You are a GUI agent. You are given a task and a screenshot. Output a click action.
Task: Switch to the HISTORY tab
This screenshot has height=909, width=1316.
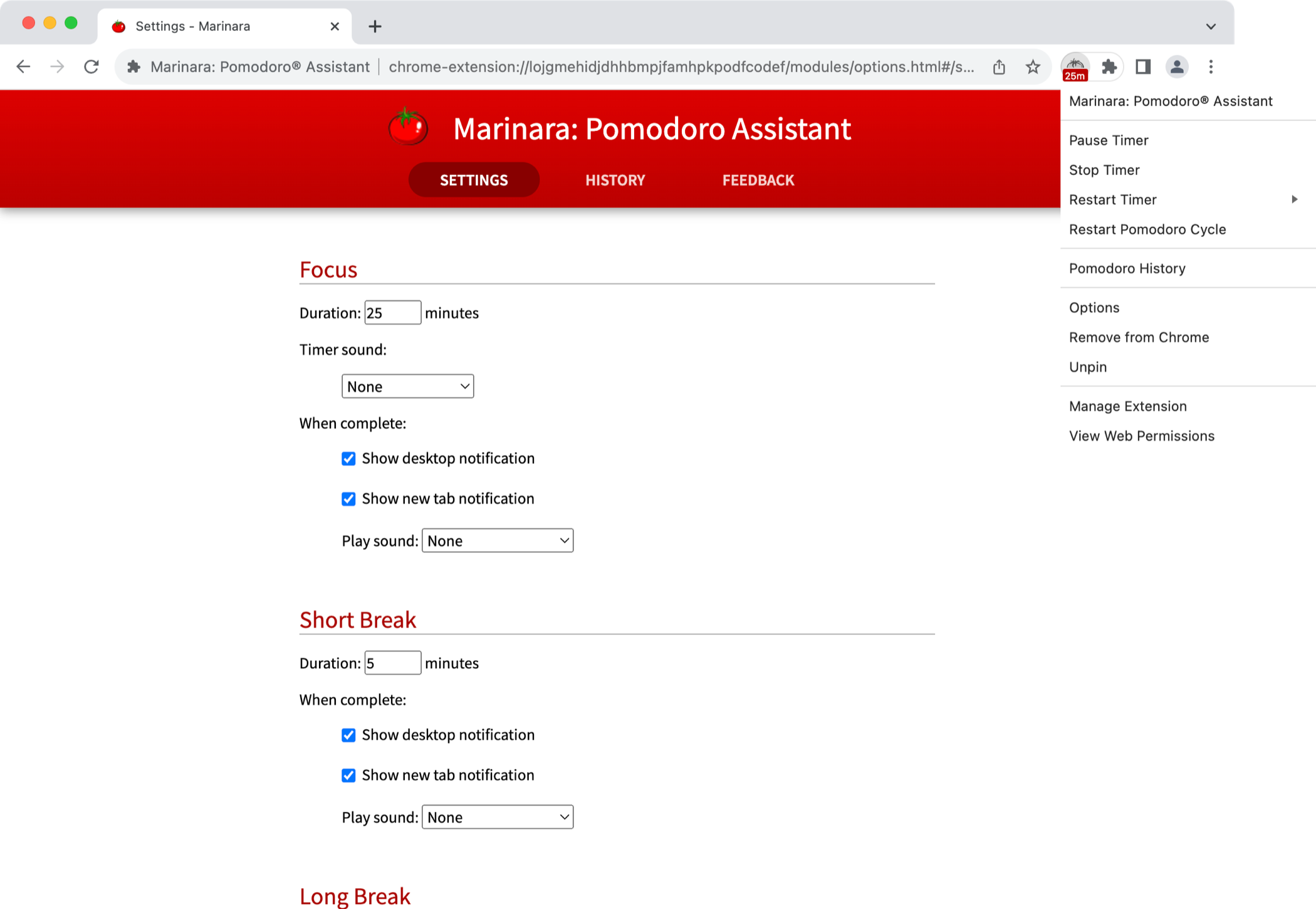click(615, 181)
